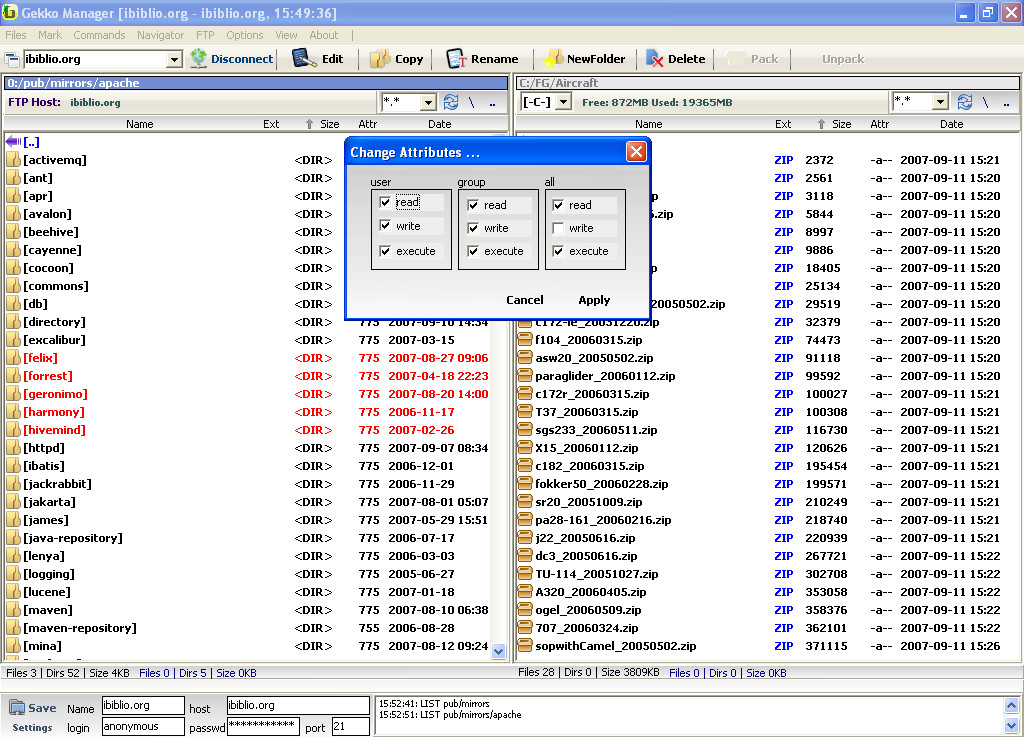The image size is (1024, 737).
Task: Click the NewFolder toolbar icon
Action: 551,59
